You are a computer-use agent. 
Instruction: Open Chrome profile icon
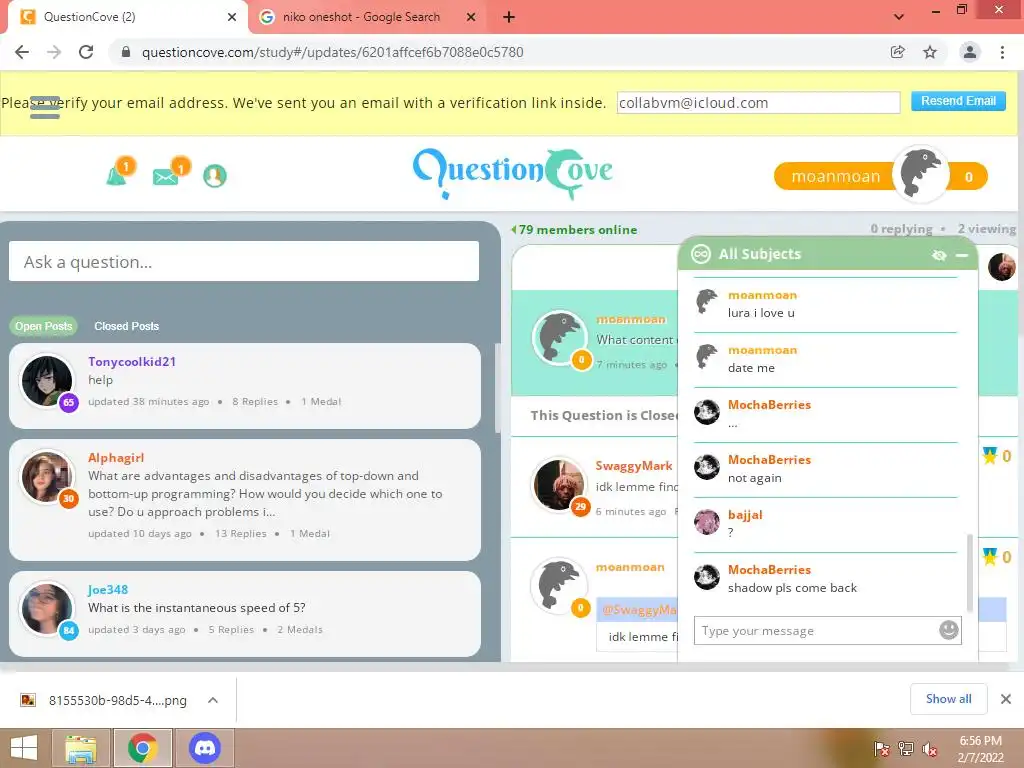point(970,52)
